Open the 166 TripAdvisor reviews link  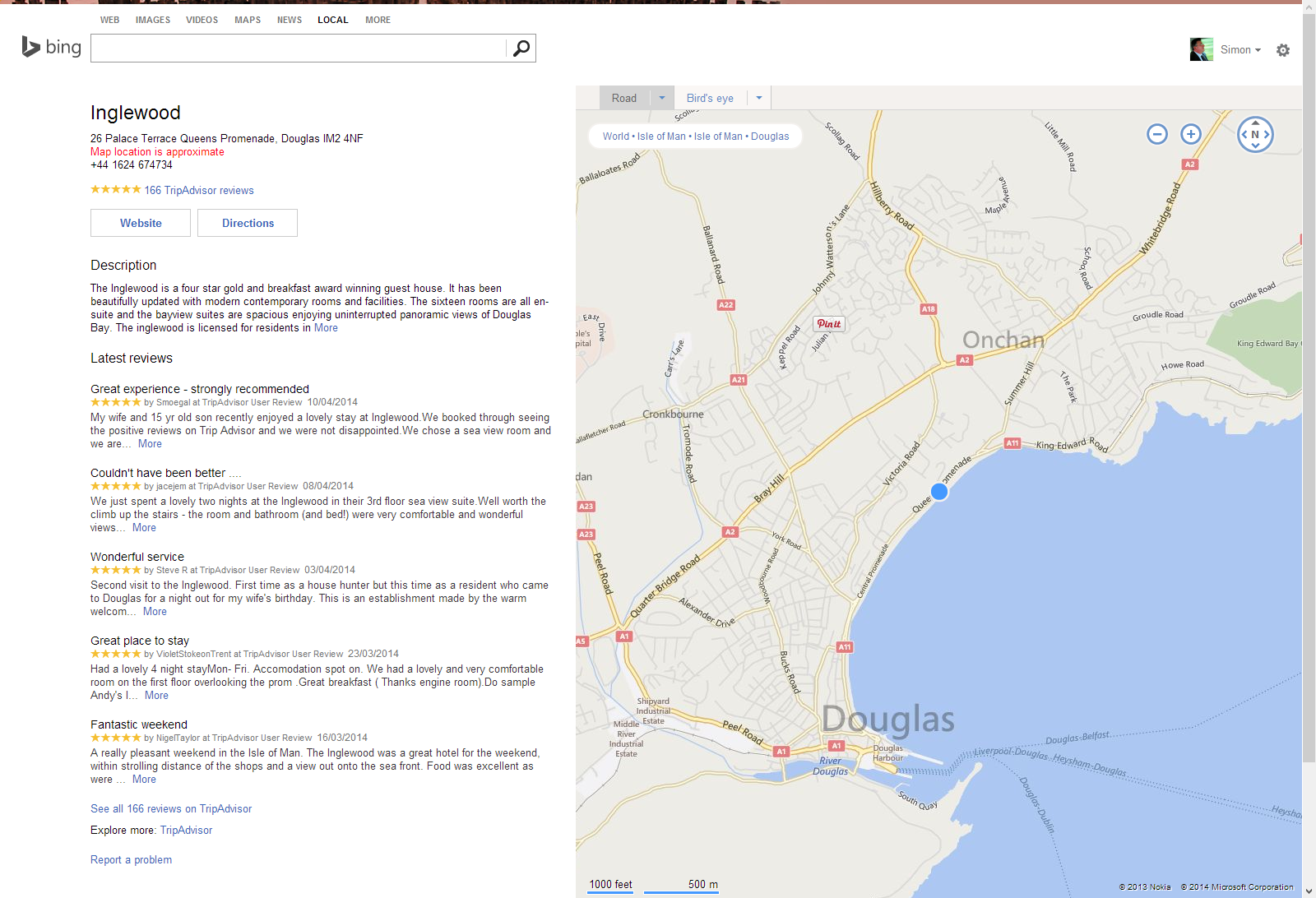[198, 190]
